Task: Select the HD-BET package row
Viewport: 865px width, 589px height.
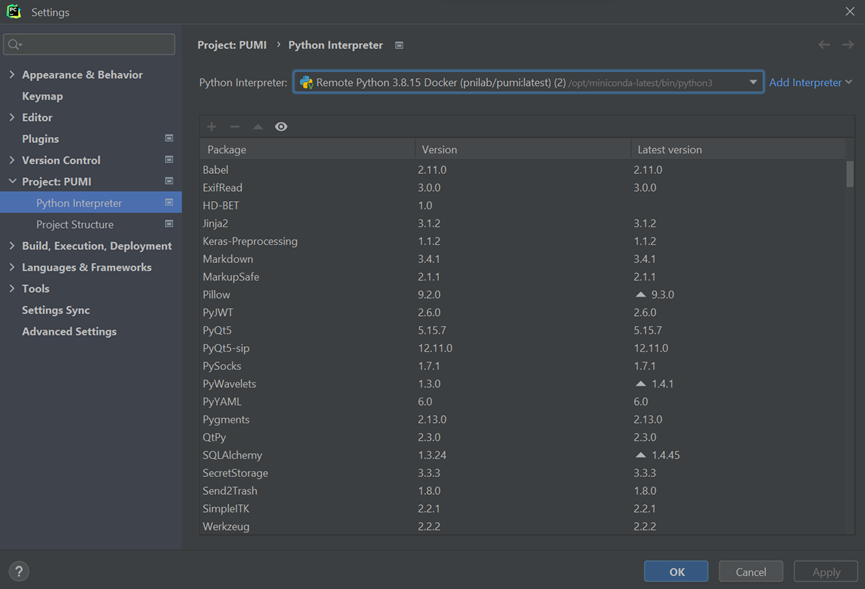Action: click(522, 205)
